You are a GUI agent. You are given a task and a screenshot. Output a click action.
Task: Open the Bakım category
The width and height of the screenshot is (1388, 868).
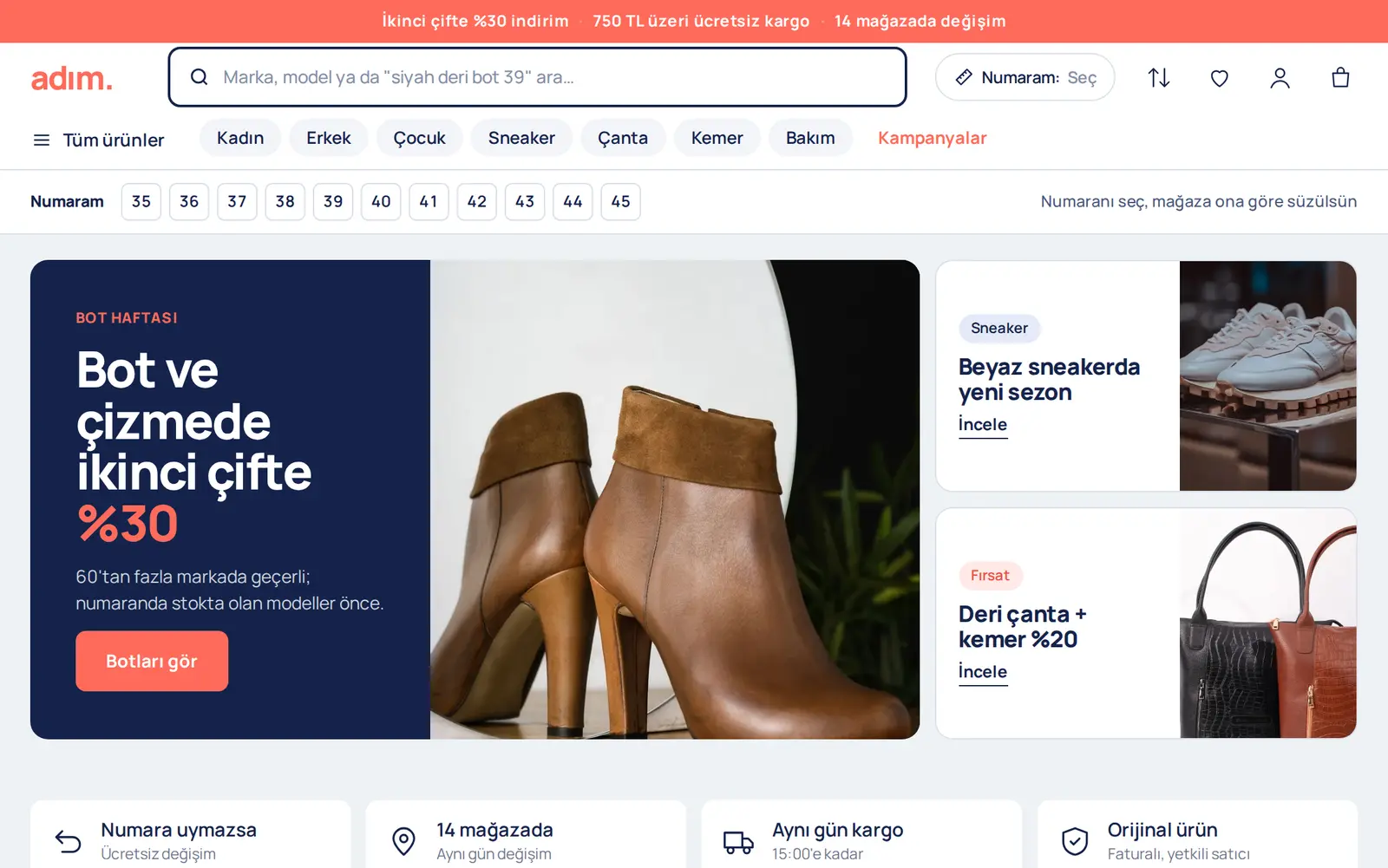tap(810, 138)
